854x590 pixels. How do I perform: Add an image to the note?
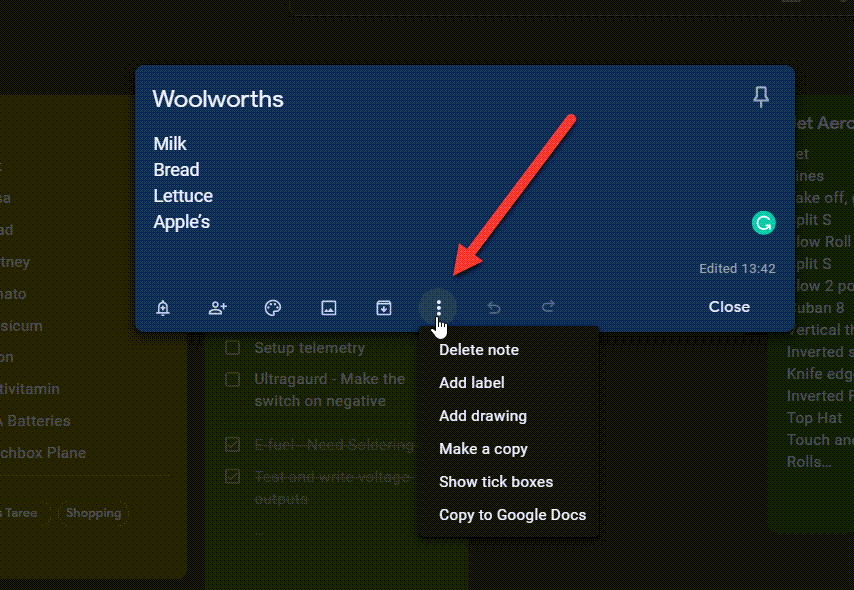(328, 308)
